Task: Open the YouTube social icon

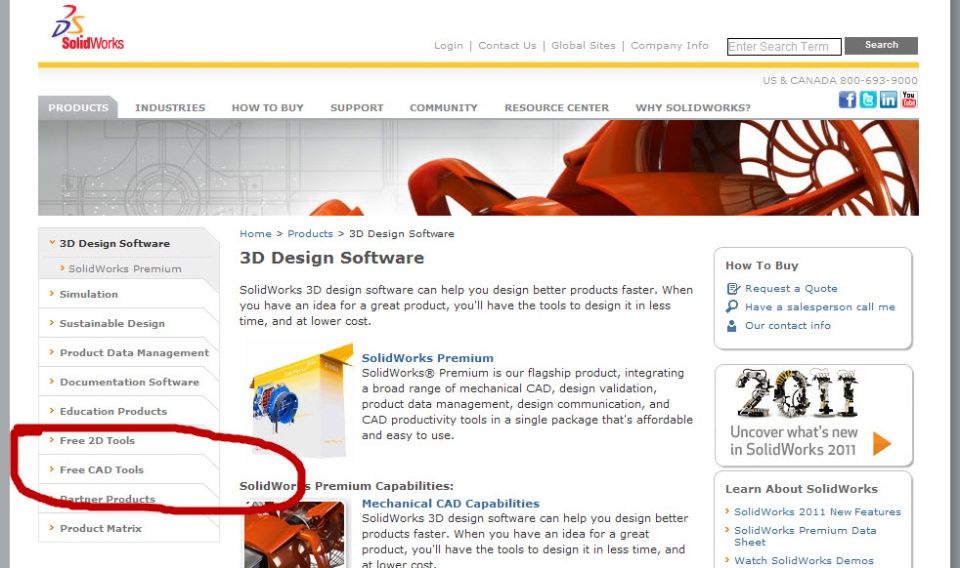Action: (909, 99)
